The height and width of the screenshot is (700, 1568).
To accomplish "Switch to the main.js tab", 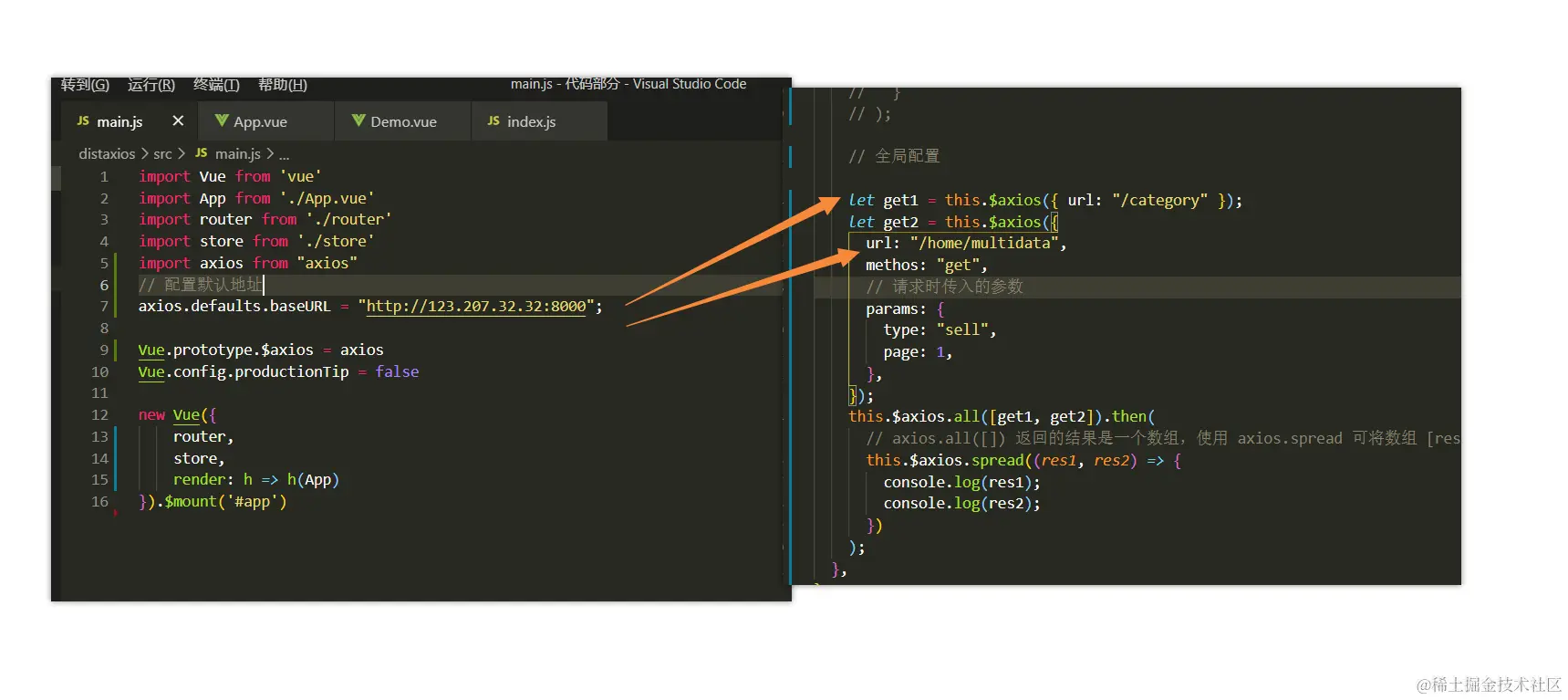I will [x=119, y=121].
